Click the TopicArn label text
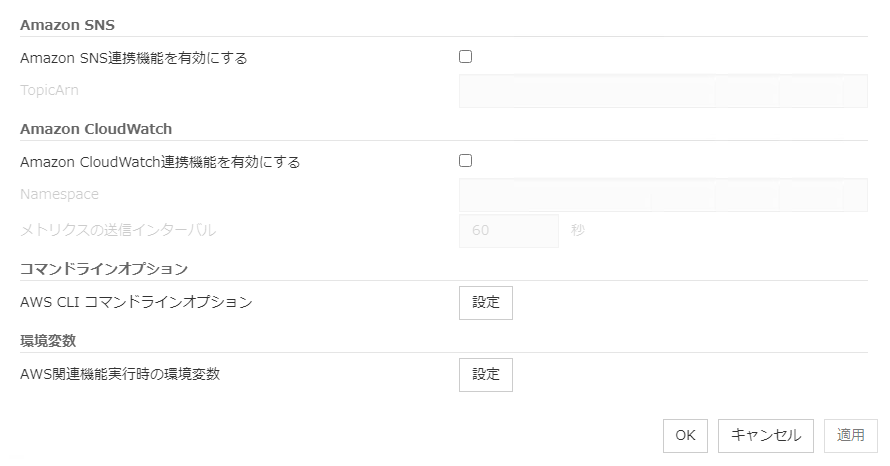This screenshot has width=890, height=466. pyautogui.click(x=49, y=91)
